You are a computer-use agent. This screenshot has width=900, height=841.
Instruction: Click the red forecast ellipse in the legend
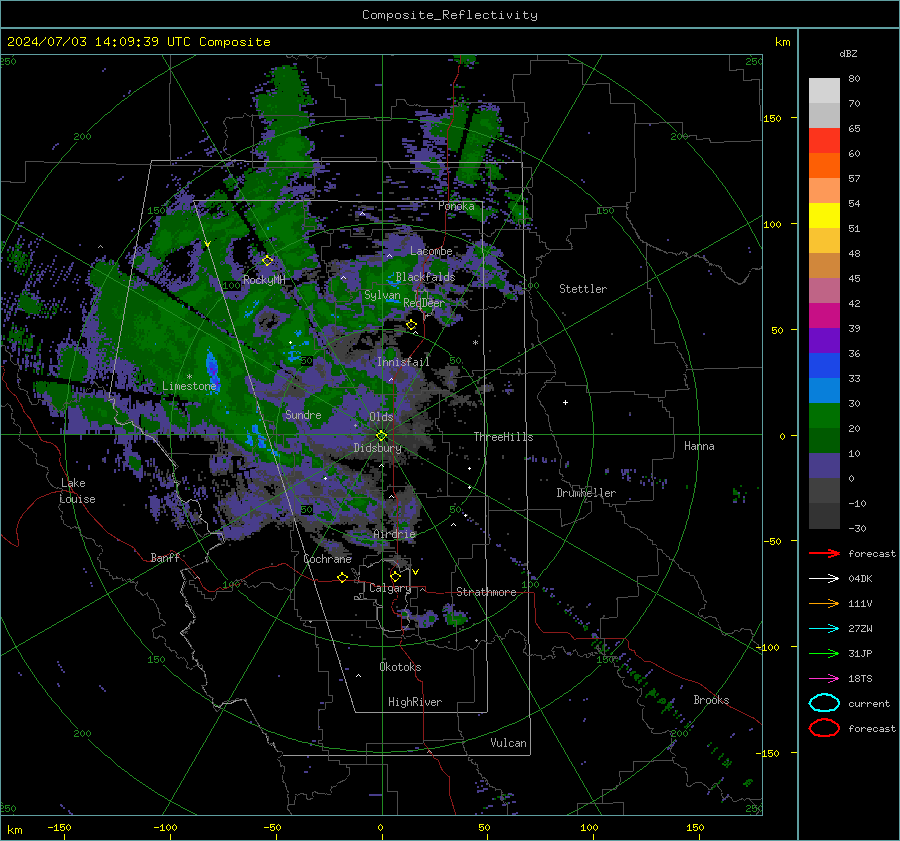(824, 728)
